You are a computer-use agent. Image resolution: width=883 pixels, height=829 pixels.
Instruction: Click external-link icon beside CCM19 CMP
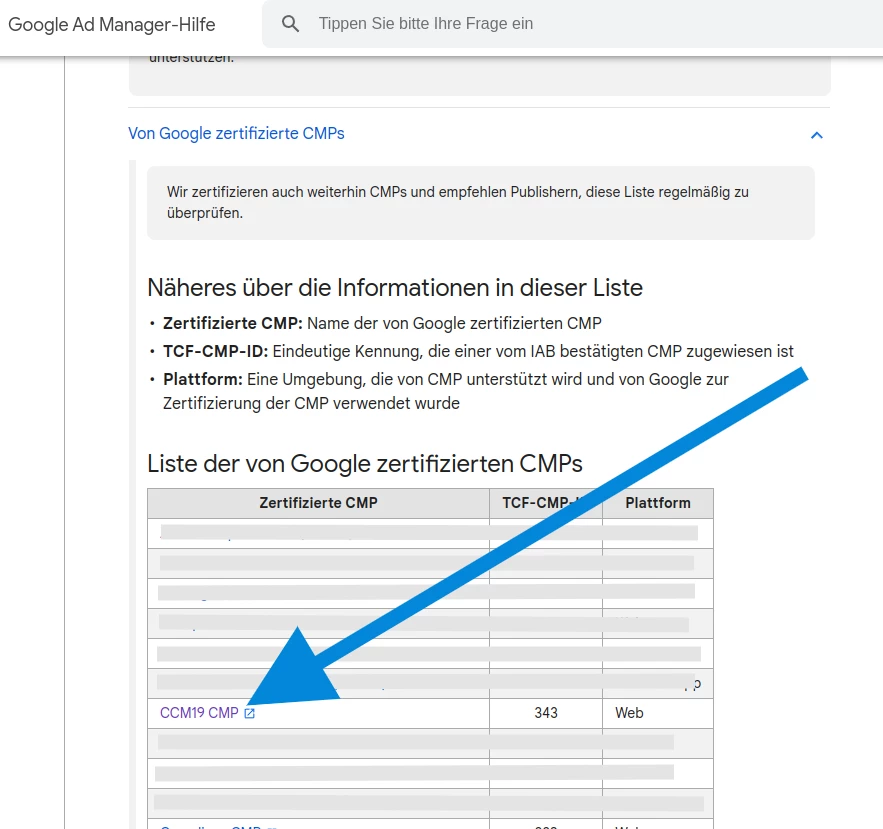250,713
